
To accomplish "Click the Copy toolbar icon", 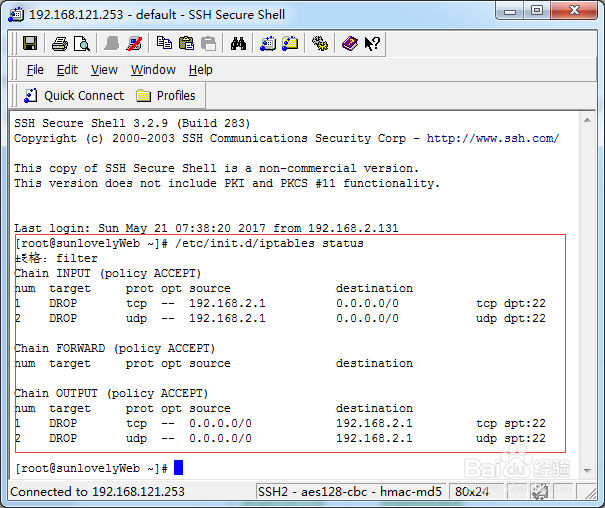I will pos(164,43).
